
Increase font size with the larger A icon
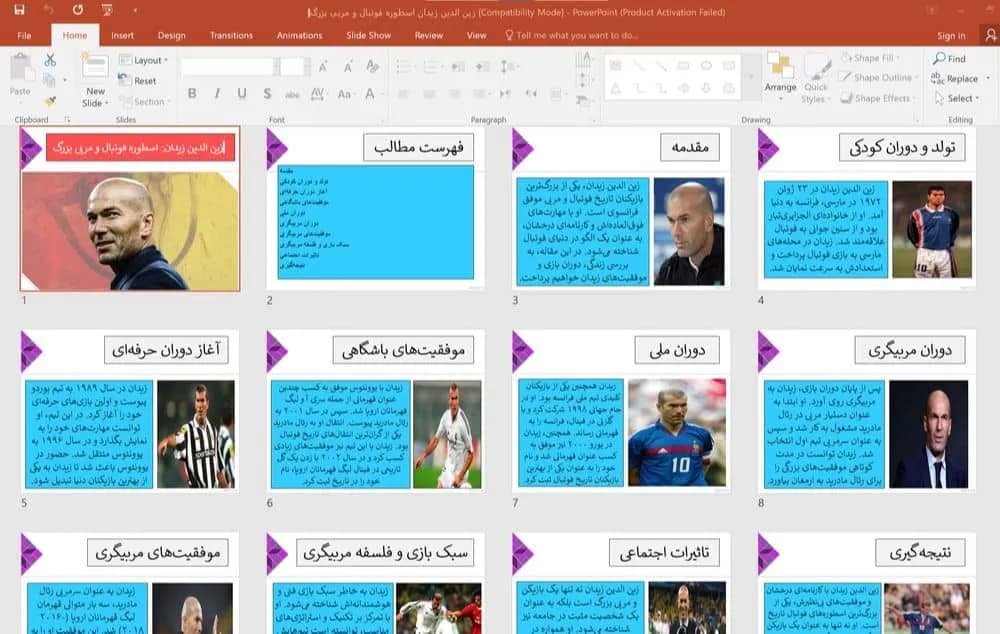[323, 66]
